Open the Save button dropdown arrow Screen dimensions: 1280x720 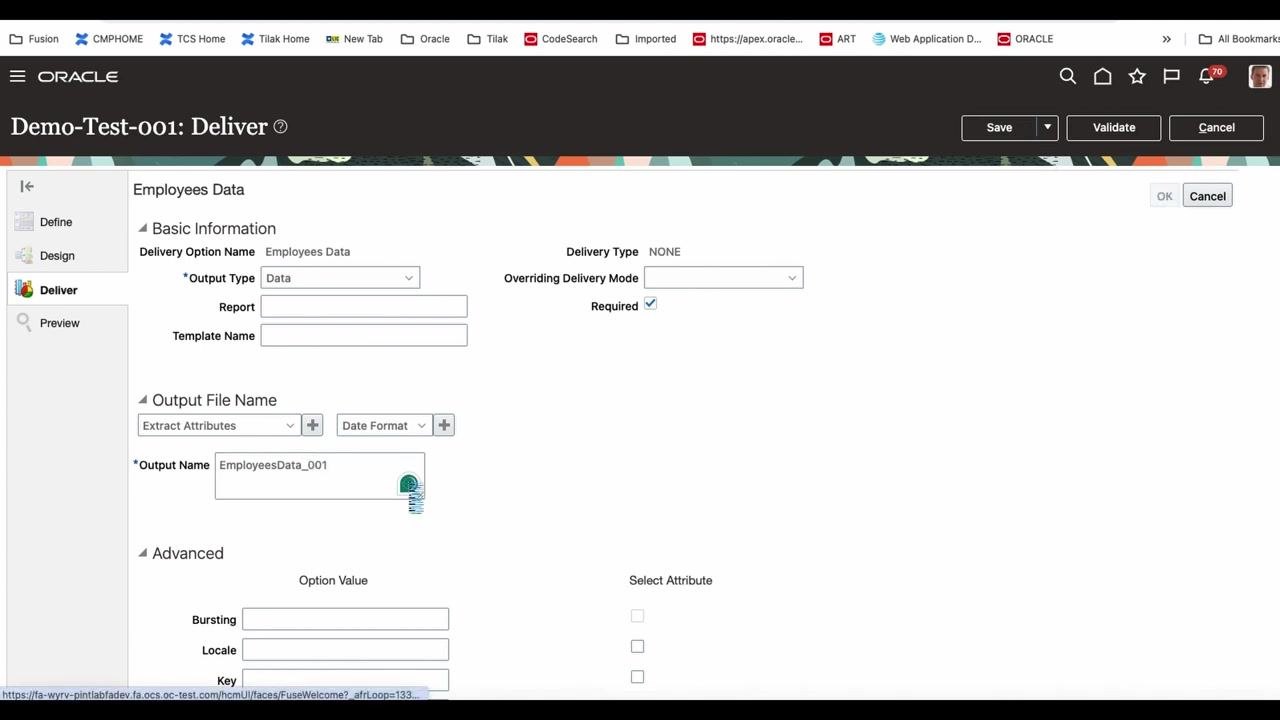(1047, 127)
